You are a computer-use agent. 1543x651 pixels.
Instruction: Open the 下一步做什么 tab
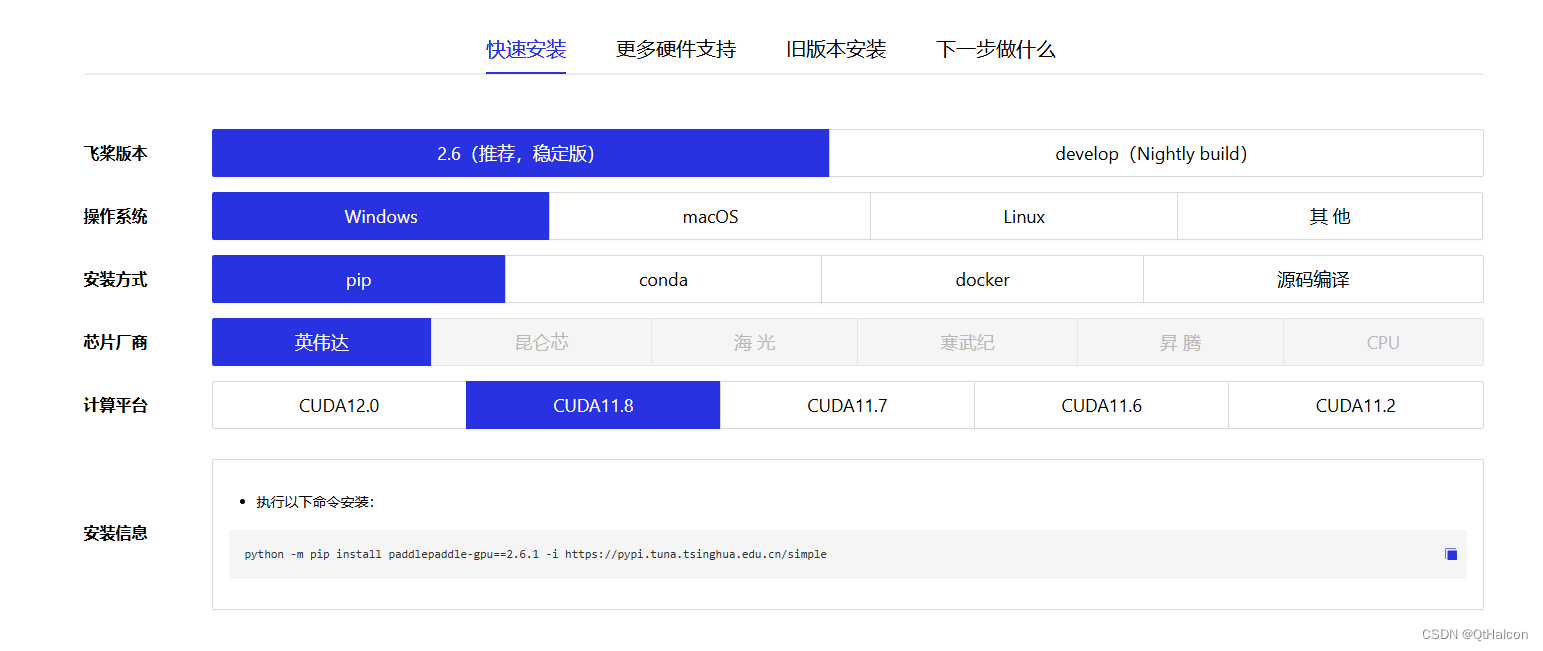tap(996, 48)
